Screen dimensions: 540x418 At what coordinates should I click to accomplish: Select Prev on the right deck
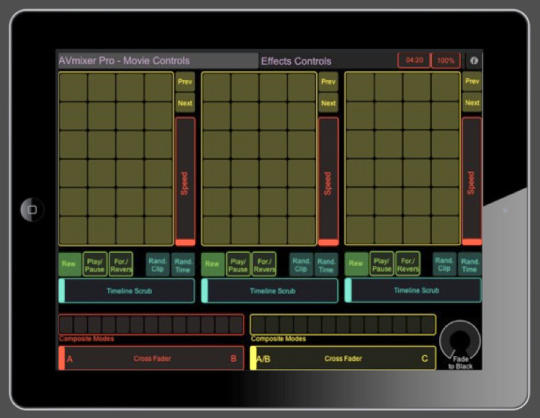[x=472, y=81]
